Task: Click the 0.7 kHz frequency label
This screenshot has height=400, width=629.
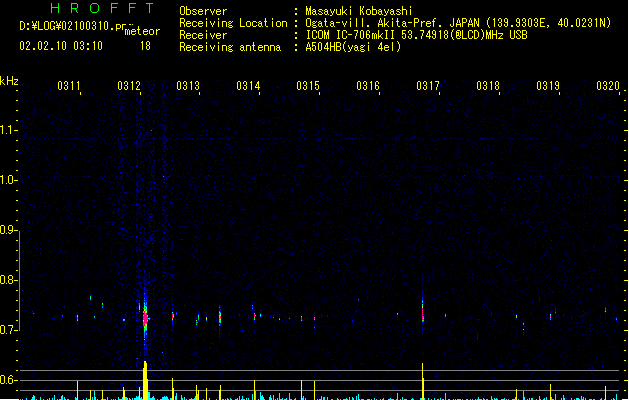Action: (8, 330)
